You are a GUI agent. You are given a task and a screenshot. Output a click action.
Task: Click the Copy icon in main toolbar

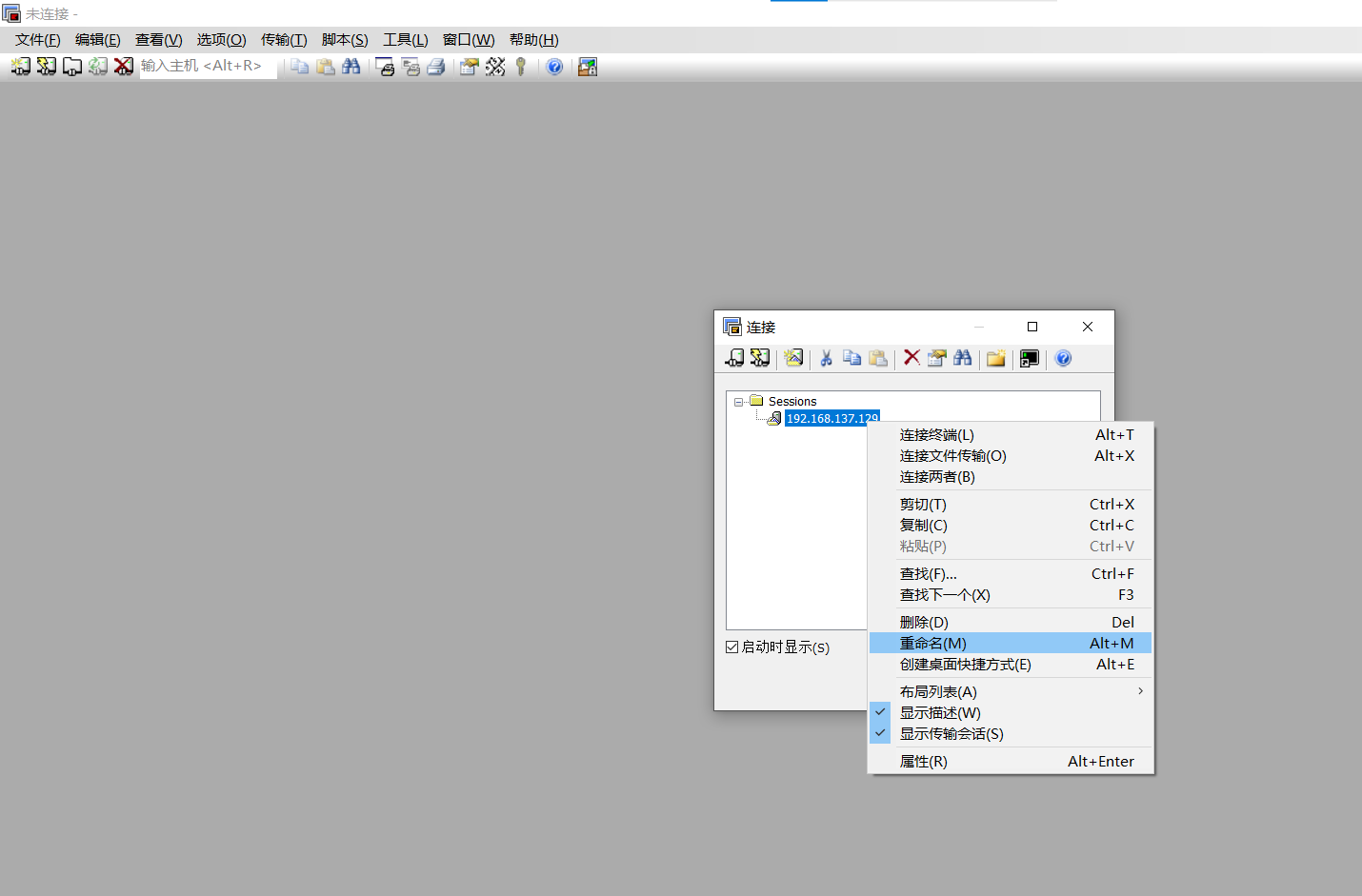pos(300,67)
